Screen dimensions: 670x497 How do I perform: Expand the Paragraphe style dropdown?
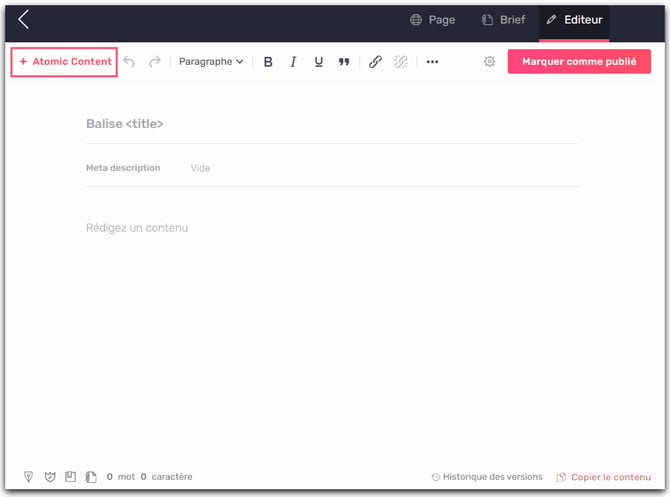pos(211,62)
